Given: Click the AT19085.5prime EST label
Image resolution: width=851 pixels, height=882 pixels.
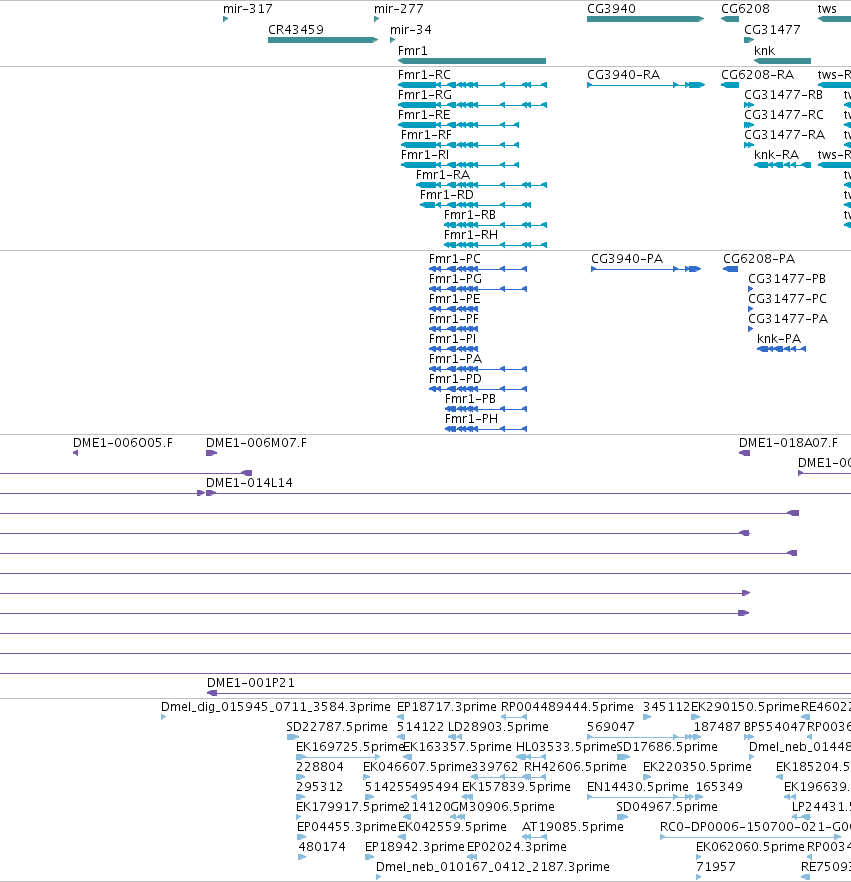Looking at the screenshot, I should point(573,827).
